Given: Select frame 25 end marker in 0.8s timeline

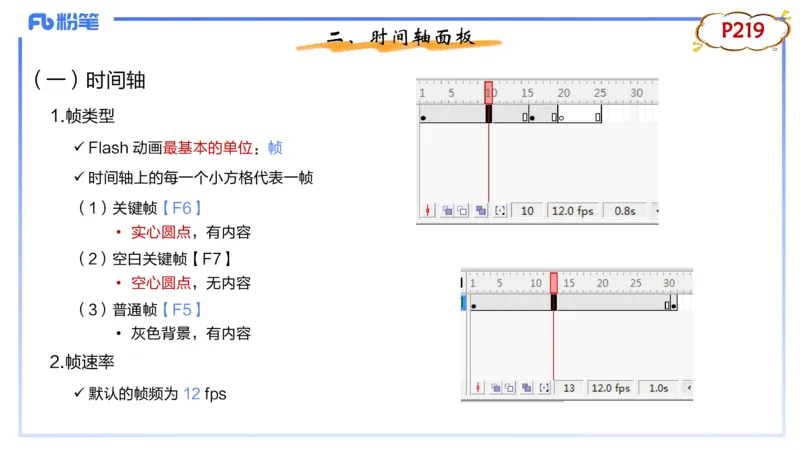Looking at the screenshot, I should (597, 117).
